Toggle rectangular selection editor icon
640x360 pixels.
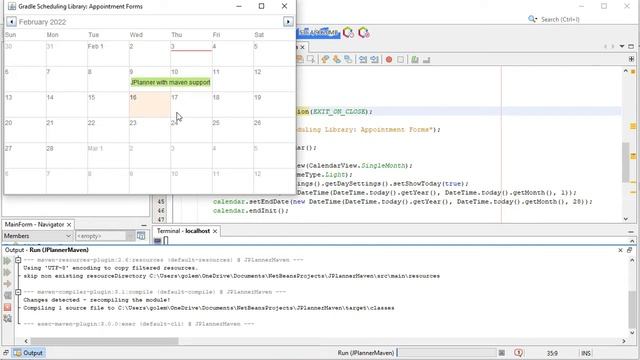[x=311, y=60]
